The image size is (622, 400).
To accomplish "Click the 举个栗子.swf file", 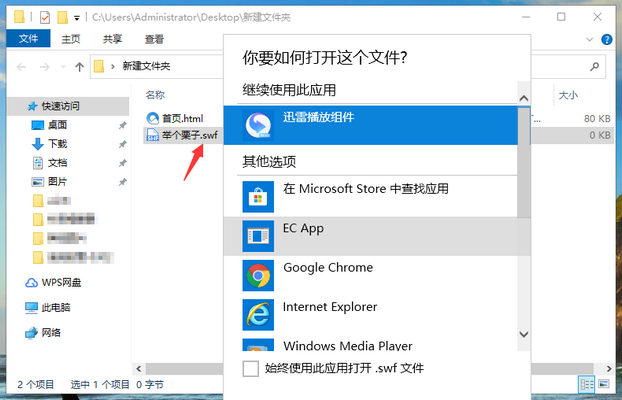I will click(182, 135).
